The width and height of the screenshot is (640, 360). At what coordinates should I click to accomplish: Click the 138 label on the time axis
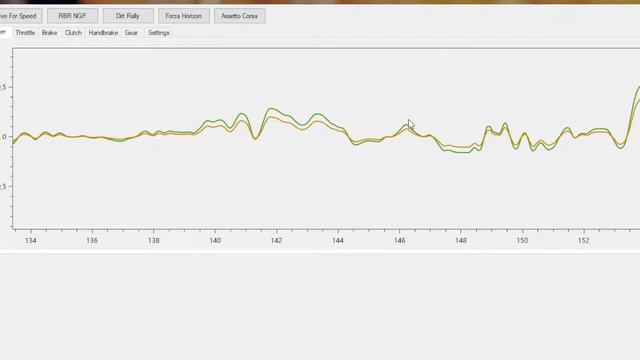[153, 240]
